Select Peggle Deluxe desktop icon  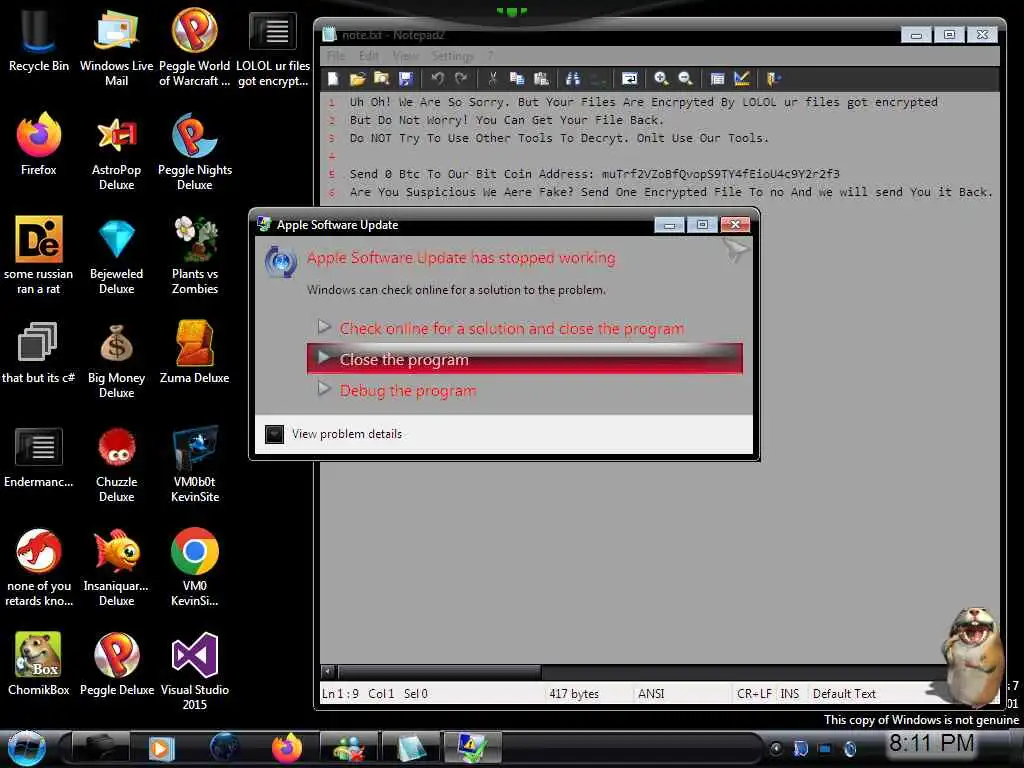(116, 664)
